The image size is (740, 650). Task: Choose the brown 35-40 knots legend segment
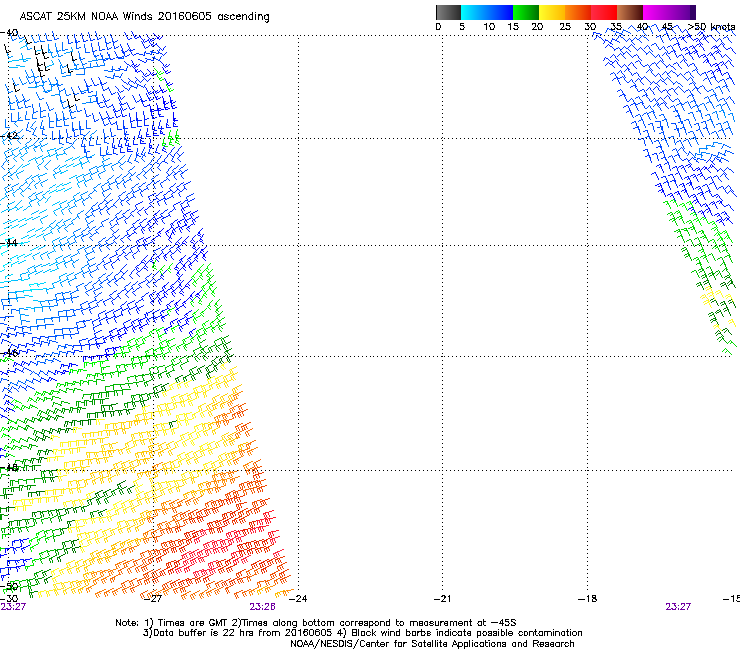click(630, 12)
